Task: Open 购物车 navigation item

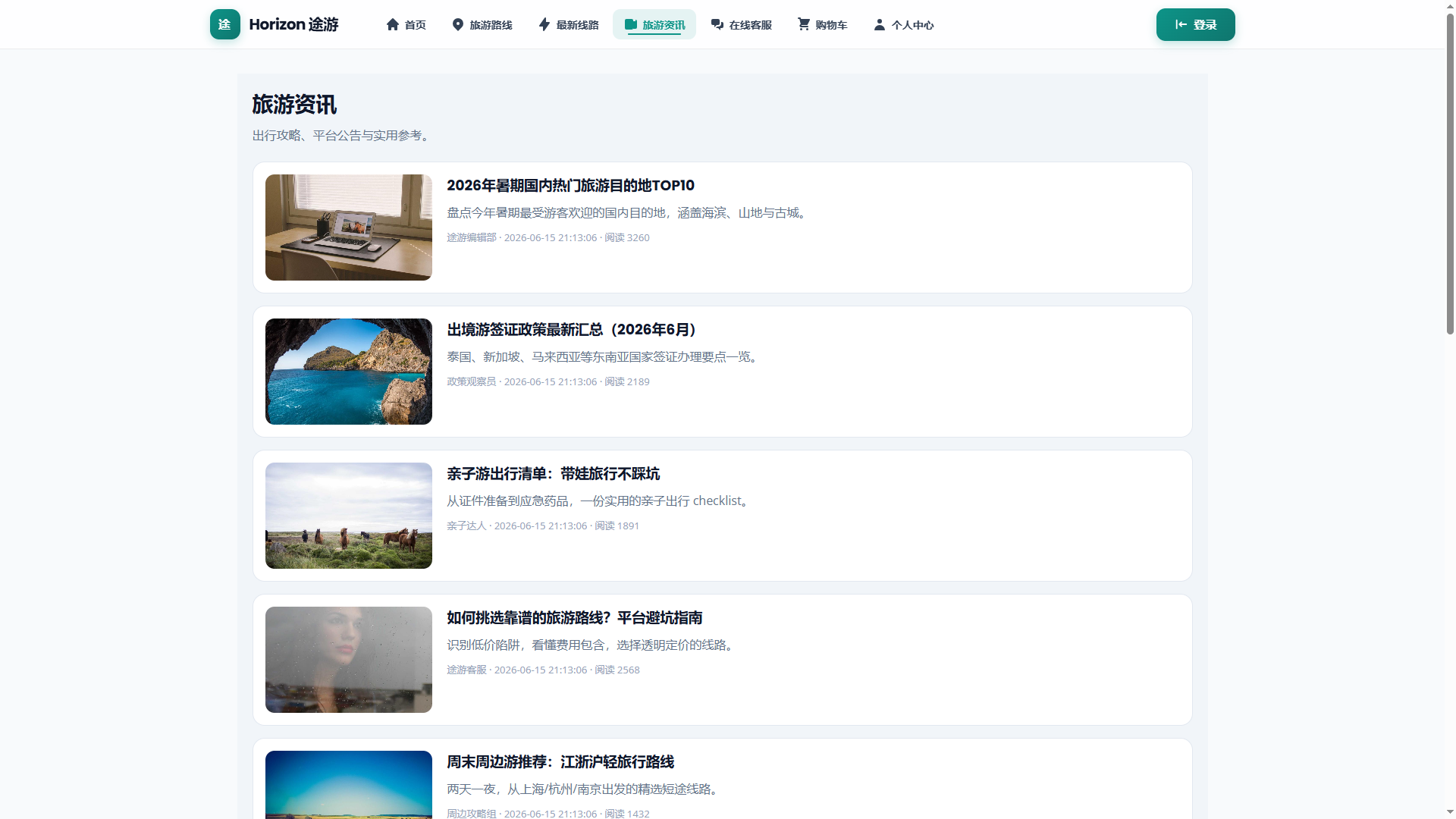Action: 823,24
